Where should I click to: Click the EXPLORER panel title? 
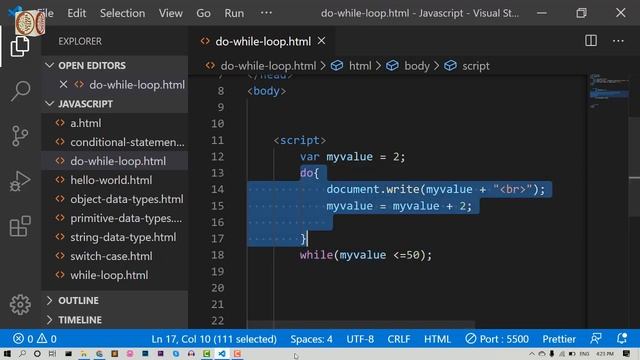click(80, 41)
